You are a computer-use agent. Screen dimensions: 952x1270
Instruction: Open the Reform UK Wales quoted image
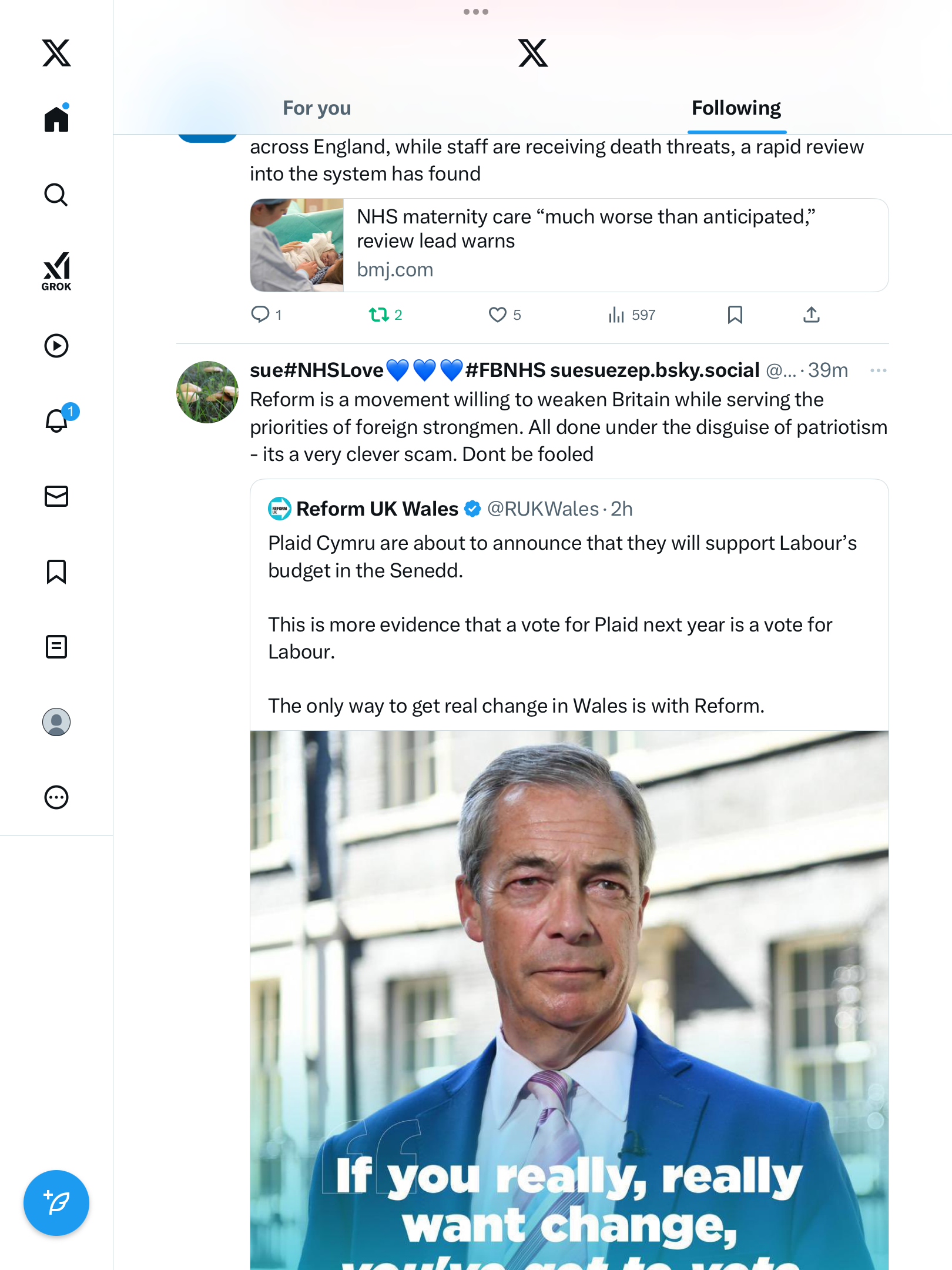(x=569, y=1000)
